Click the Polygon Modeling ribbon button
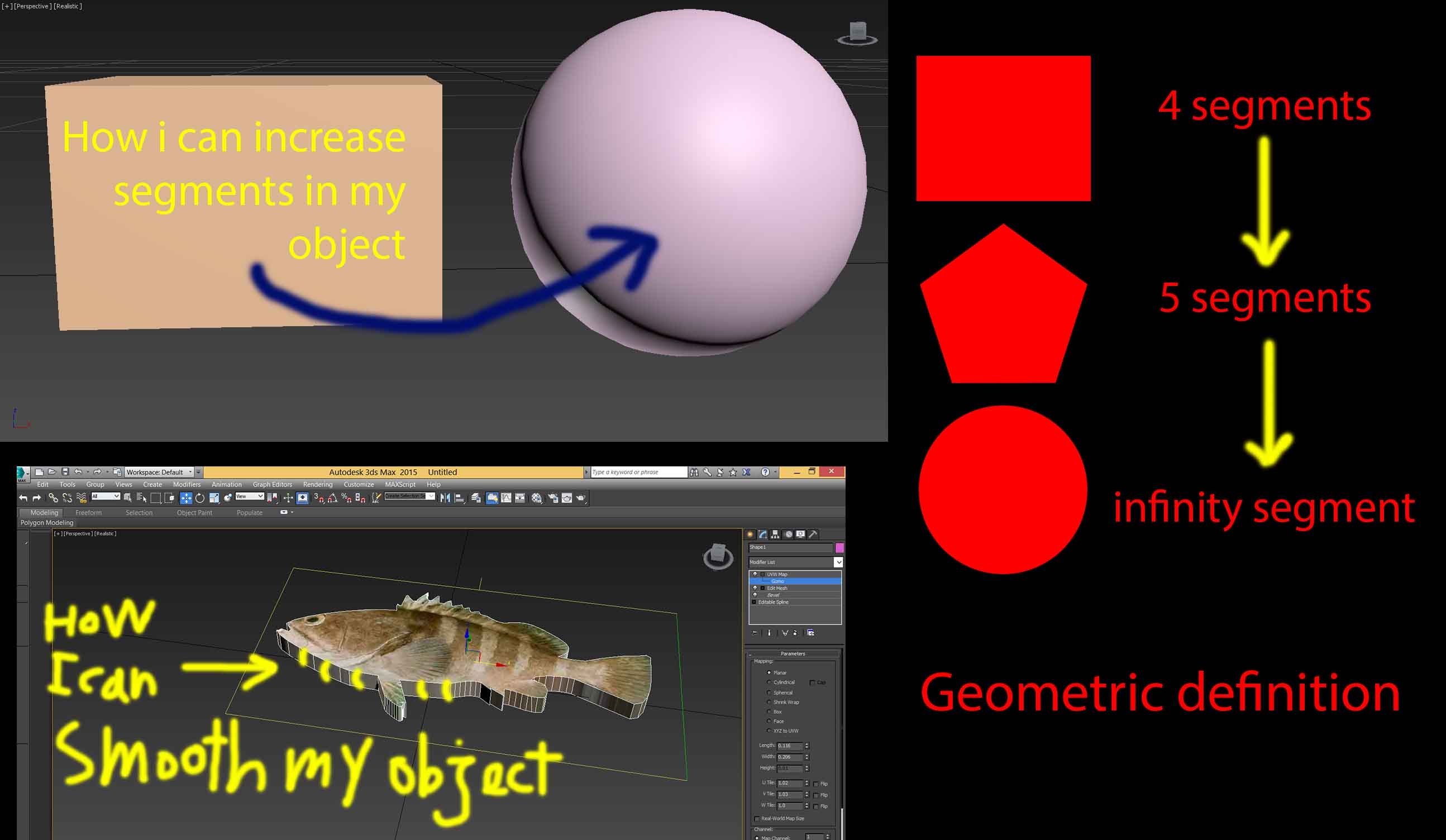Screen dimensions: 1446x840 pos(47,523)
